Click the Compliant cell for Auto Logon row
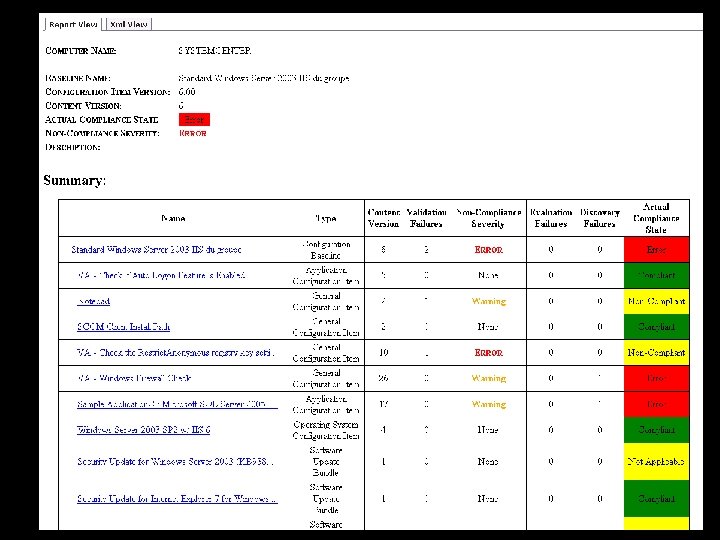720x540 pixels. pos(657,275)
